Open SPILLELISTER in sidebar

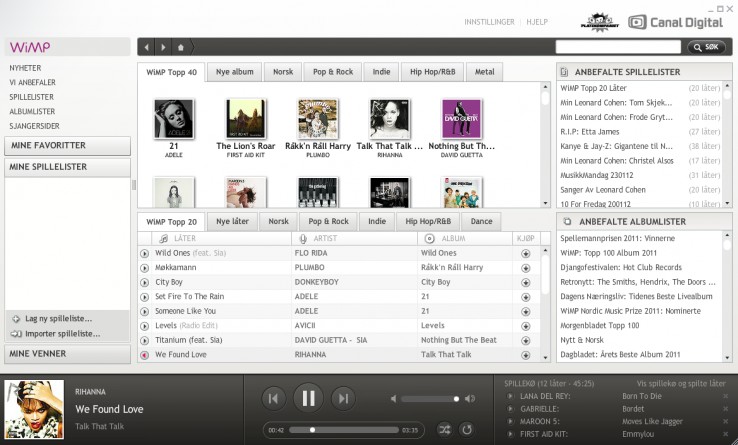click(x=32, y=97)
